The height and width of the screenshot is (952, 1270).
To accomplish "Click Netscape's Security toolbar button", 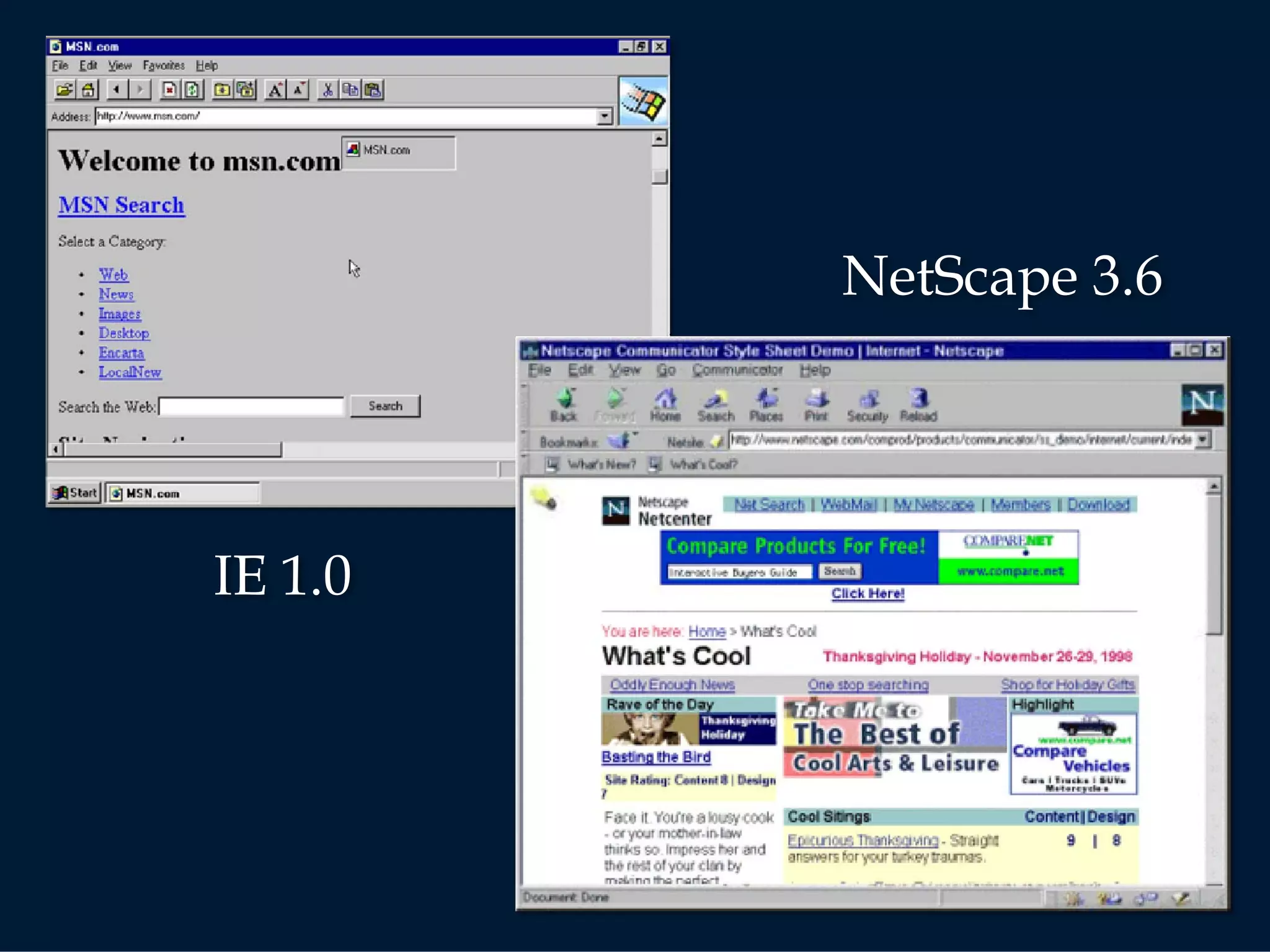I will coord(868,405).
